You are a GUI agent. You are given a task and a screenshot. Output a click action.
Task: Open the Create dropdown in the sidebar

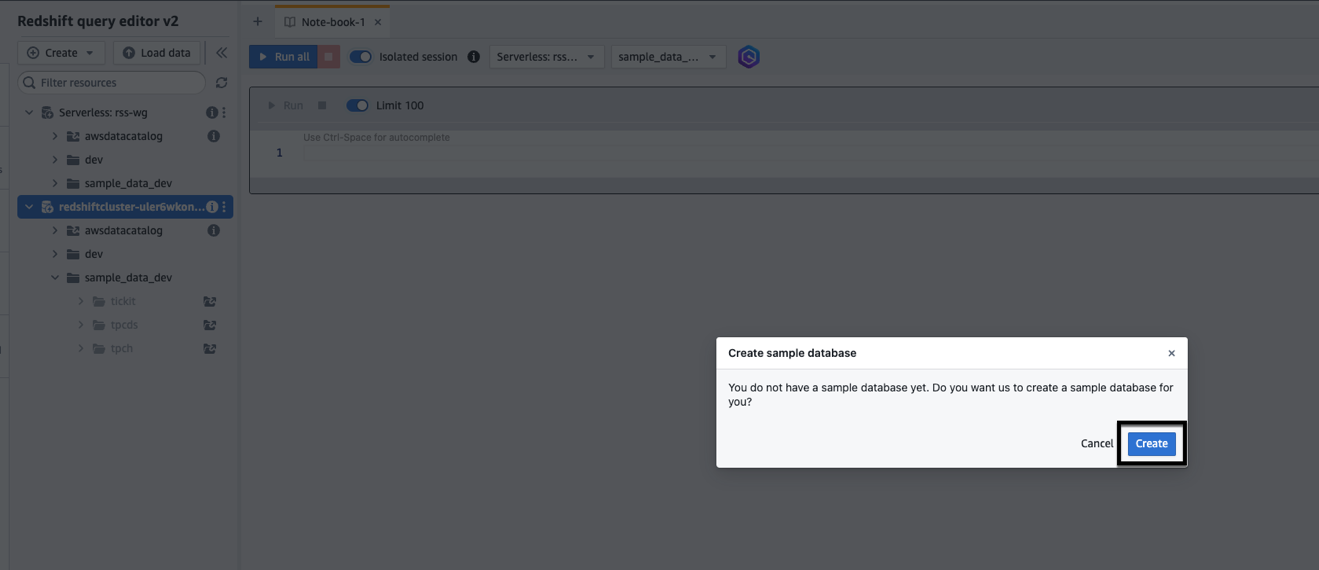coord(61,53)
